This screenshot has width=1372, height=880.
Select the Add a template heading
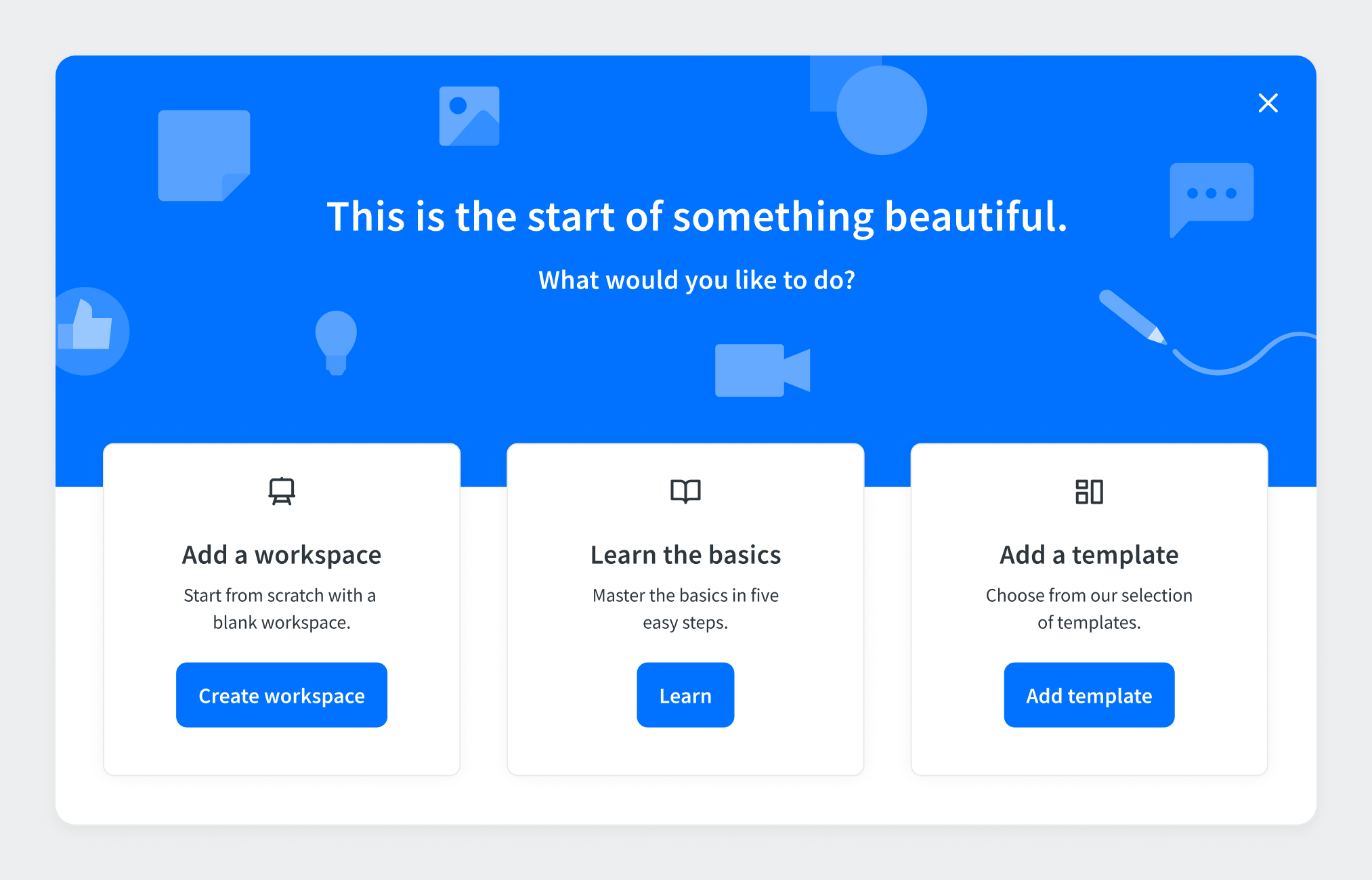[1089, 555]
